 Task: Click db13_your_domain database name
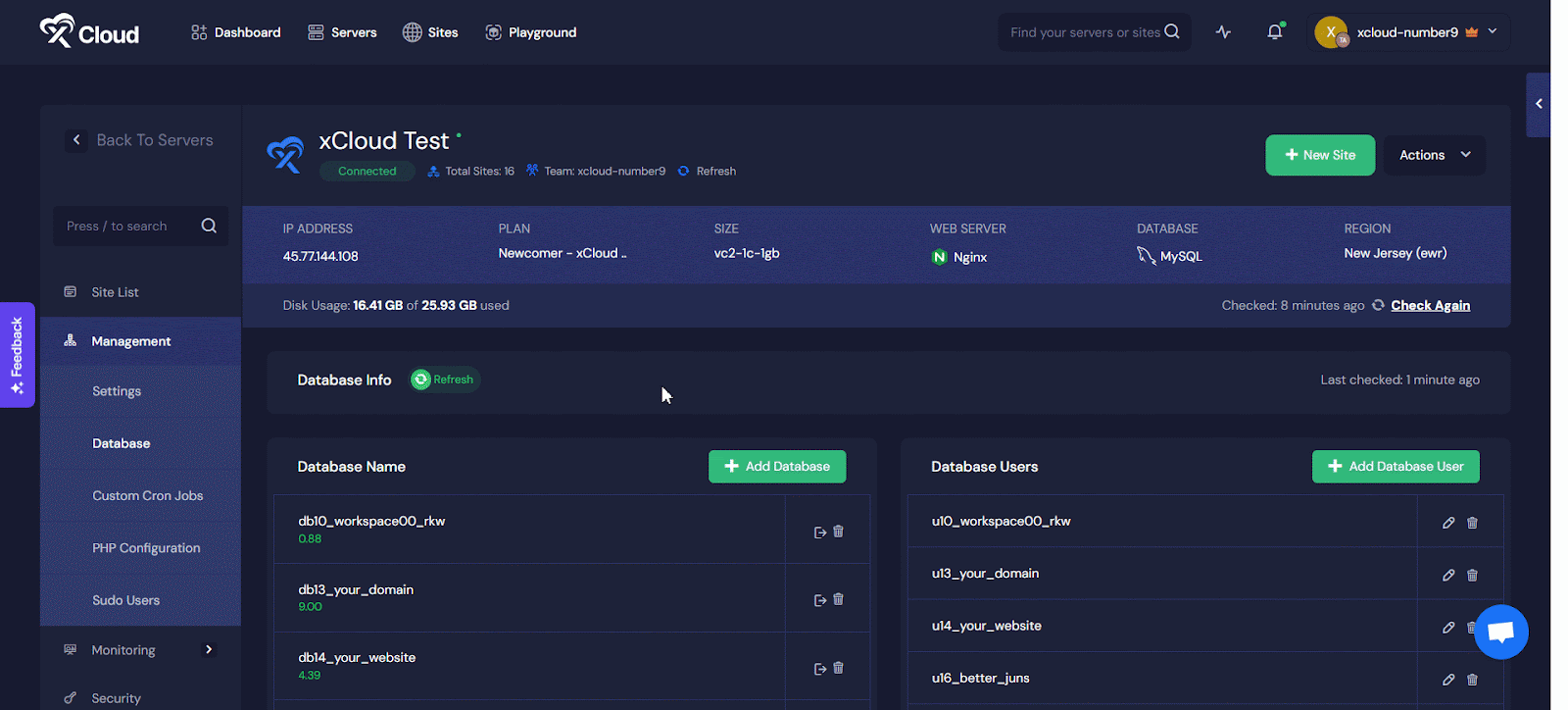pyautogui.click(x=356, y=589)
